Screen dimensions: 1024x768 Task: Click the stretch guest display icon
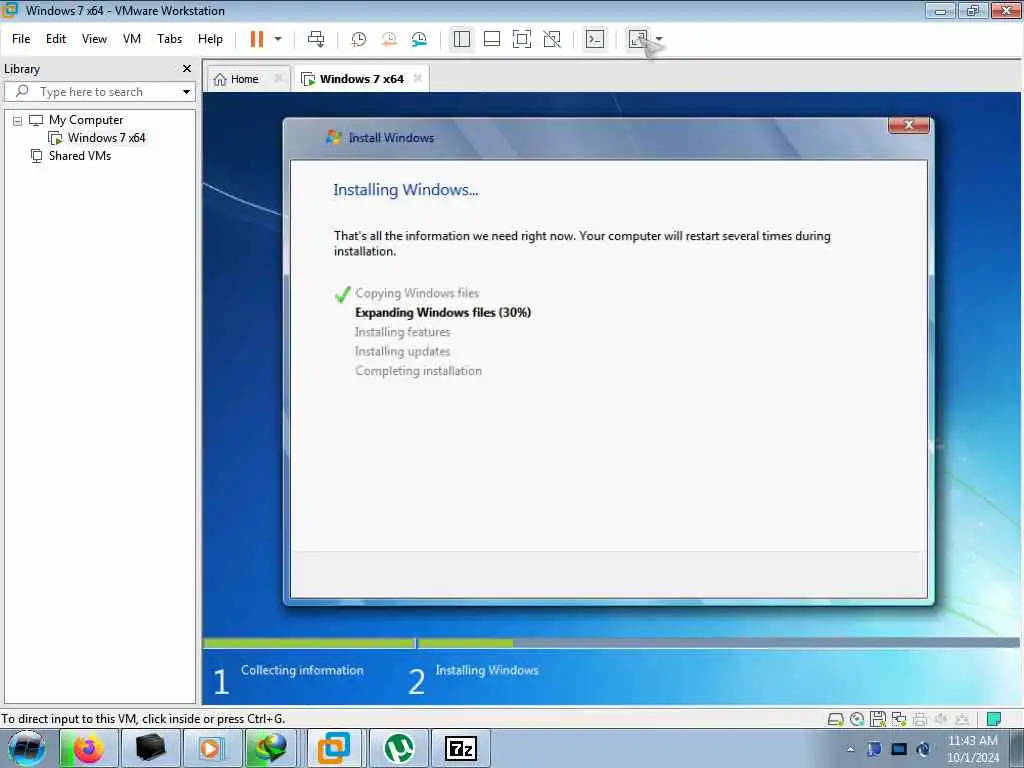pyautogui.click(x=637, y=39)
